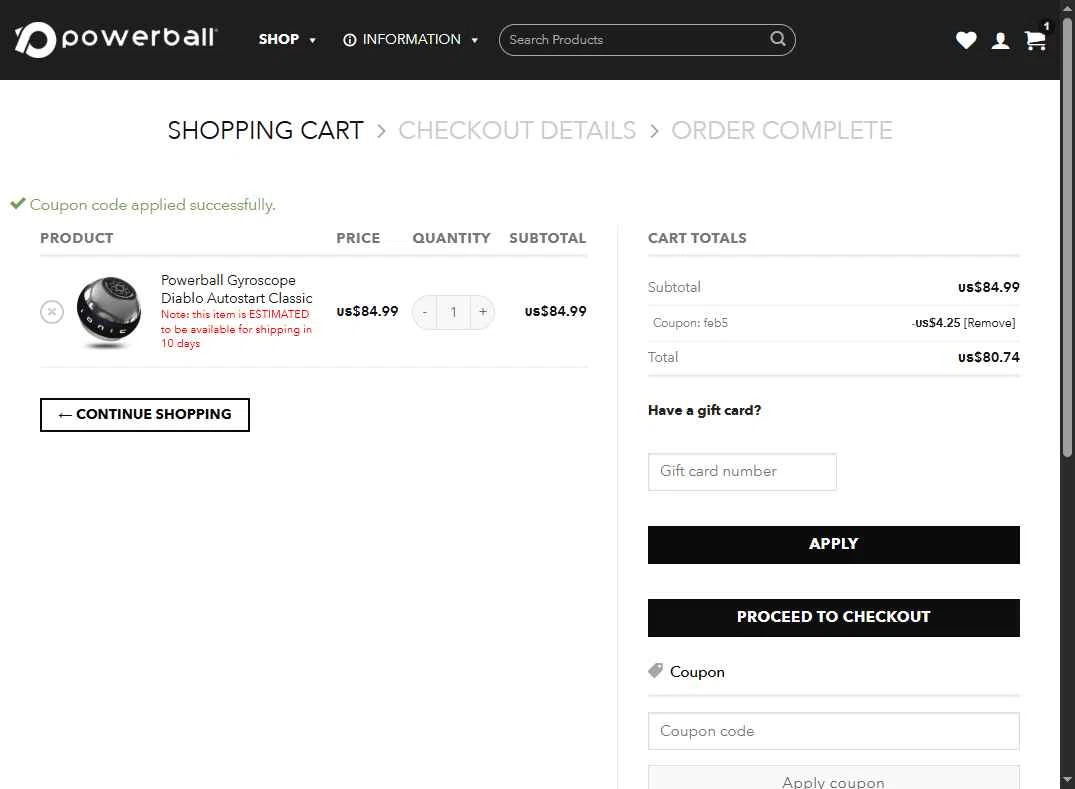Click the quantity value field

(453, 312)
